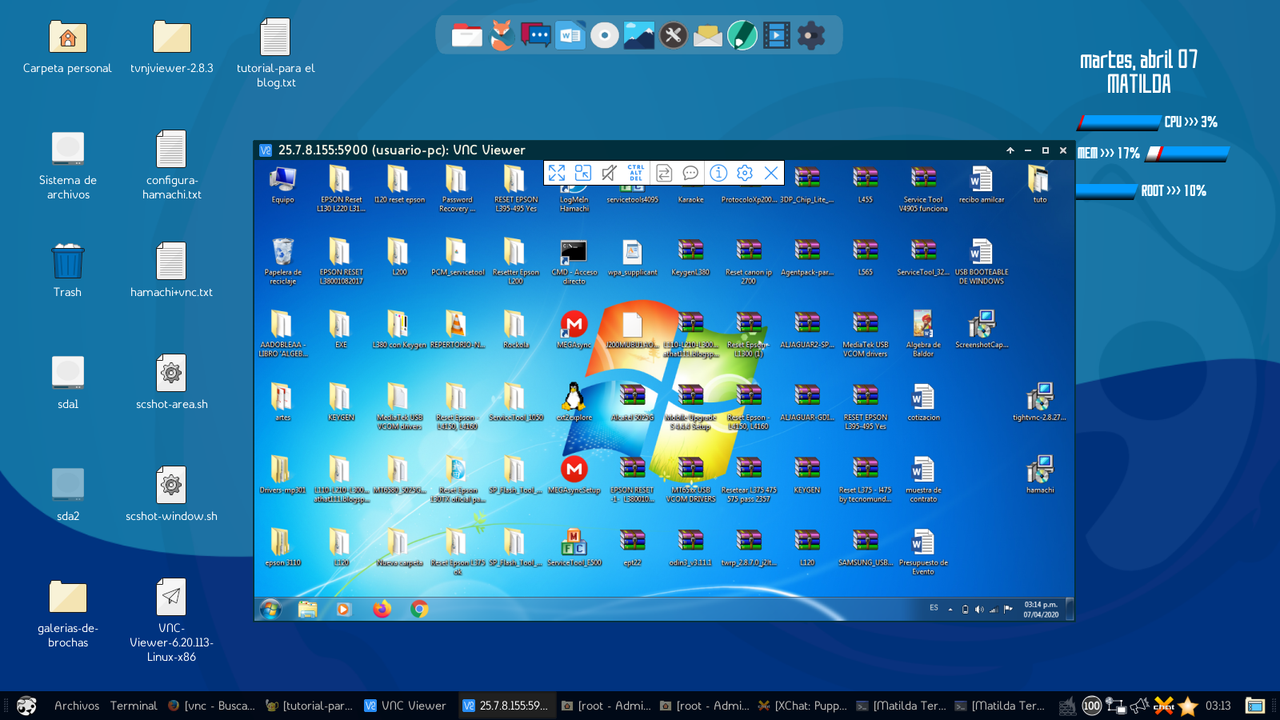Select ScreenshotCap... icon in remote desktop
1280x720 pixels.
click(982, 329)
